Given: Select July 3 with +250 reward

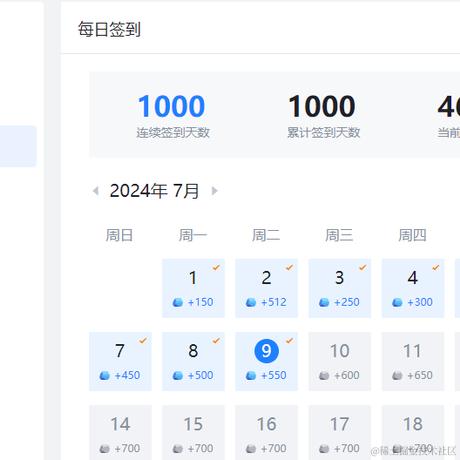Looking at the screenshot, I should pyautogui.click(x=340, y=288).
